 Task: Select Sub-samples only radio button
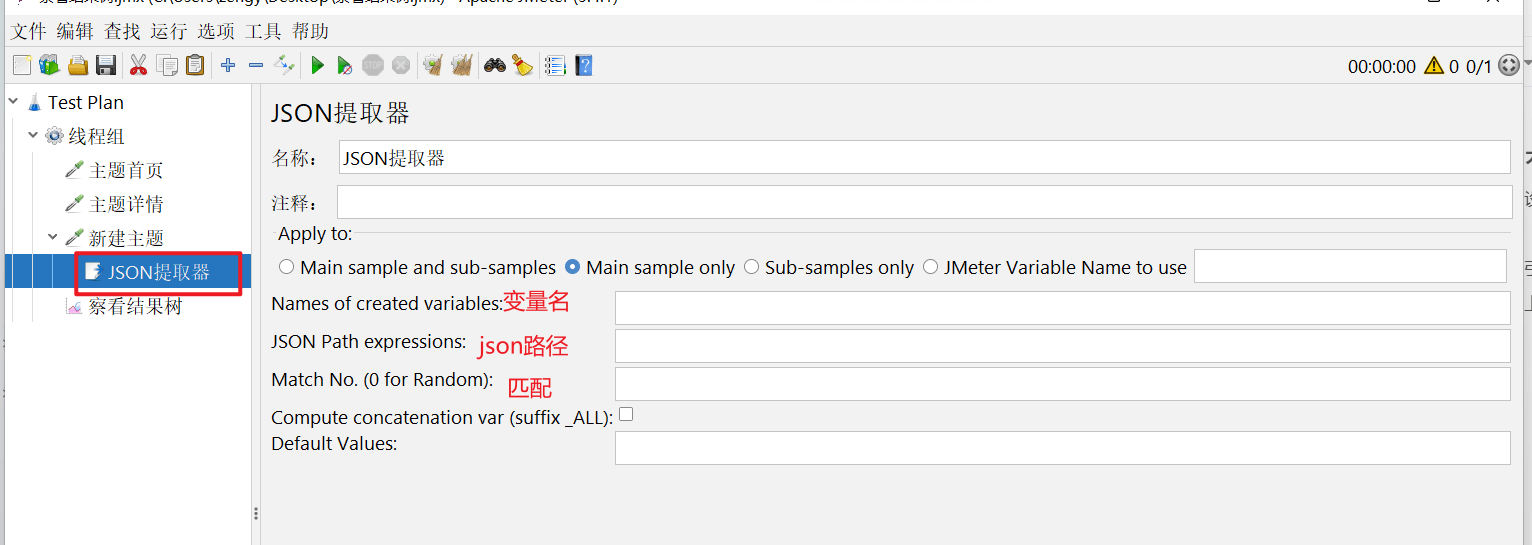coord(752,267)
